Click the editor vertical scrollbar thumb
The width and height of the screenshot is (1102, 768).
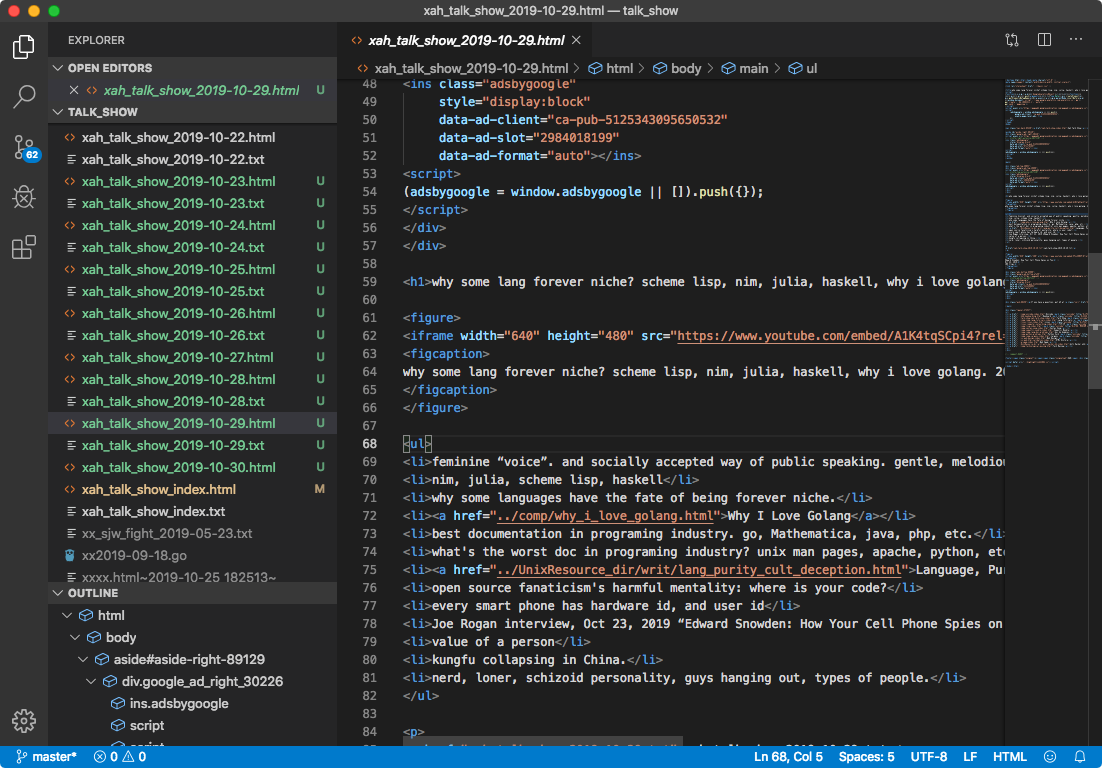click(x=1095, y=320)
